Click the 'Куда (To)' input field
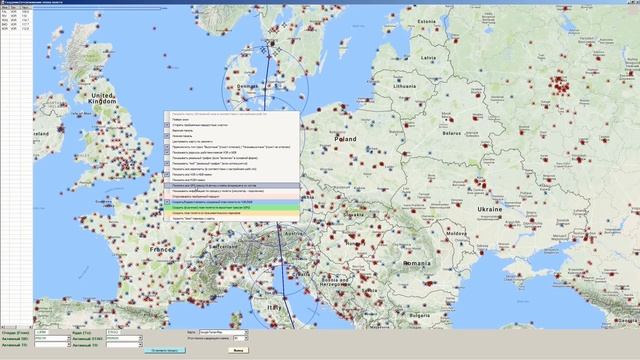Screen dimensions: 640x360 tap(113, 332)
